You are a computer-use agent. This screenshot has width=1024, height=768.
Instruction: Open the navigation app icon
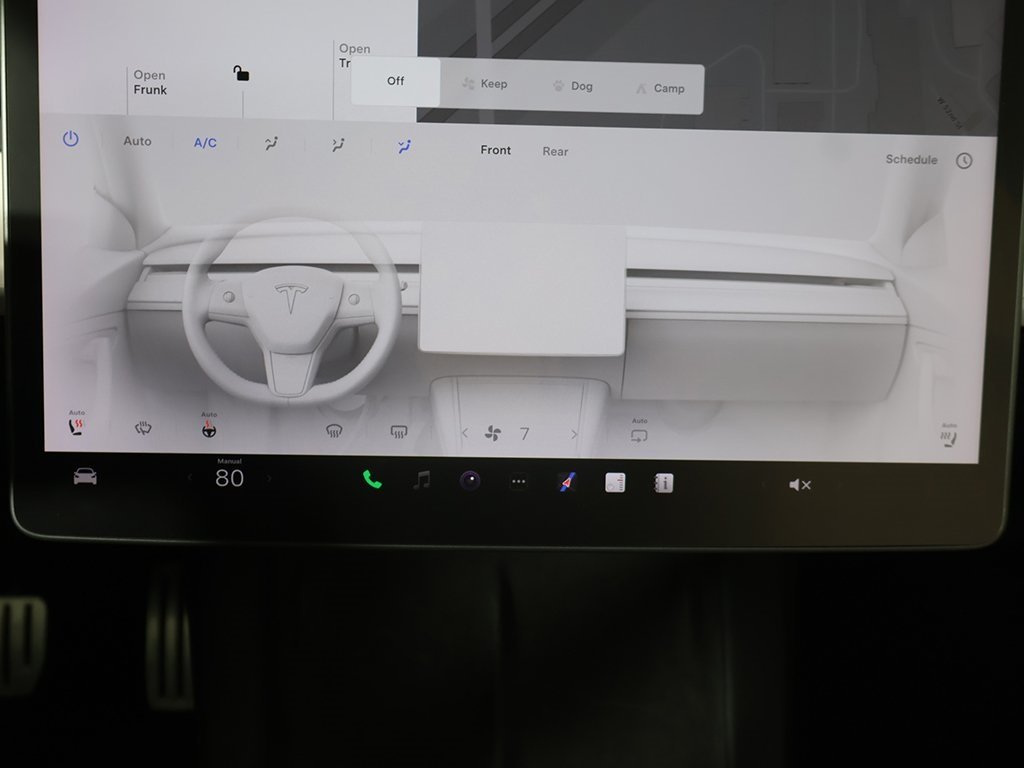567,482
